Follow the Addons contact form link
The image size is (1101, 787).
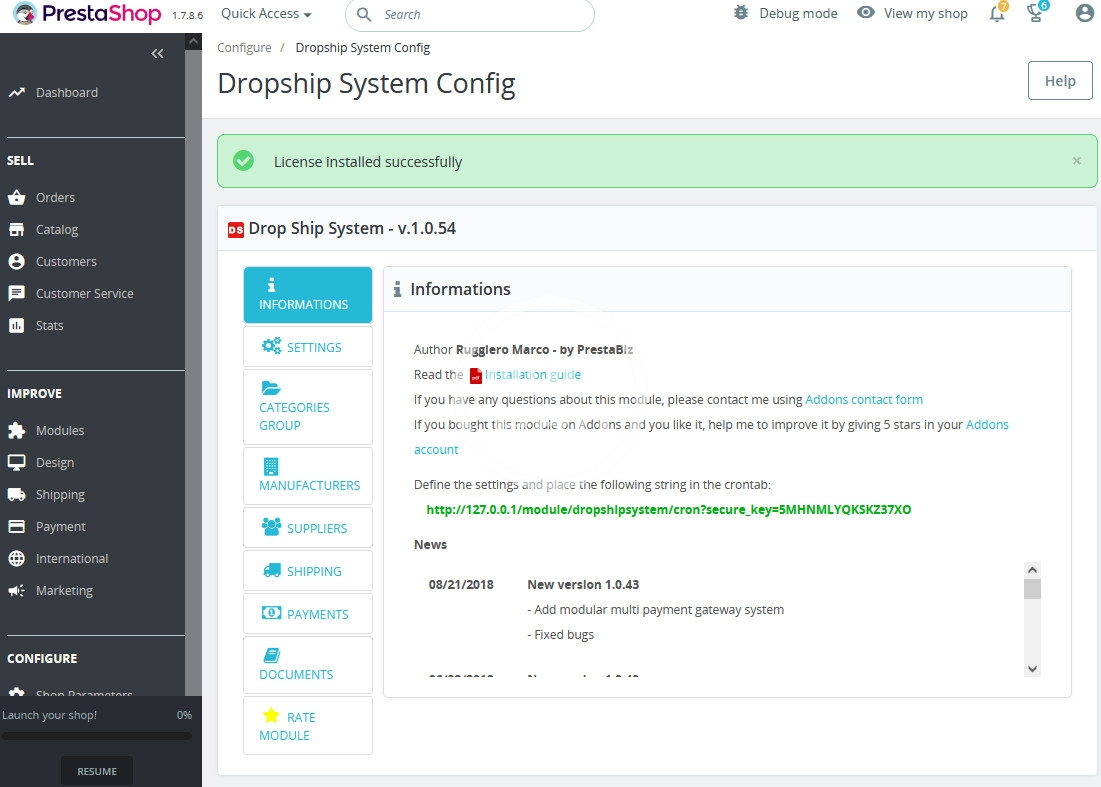coord(863,400)
